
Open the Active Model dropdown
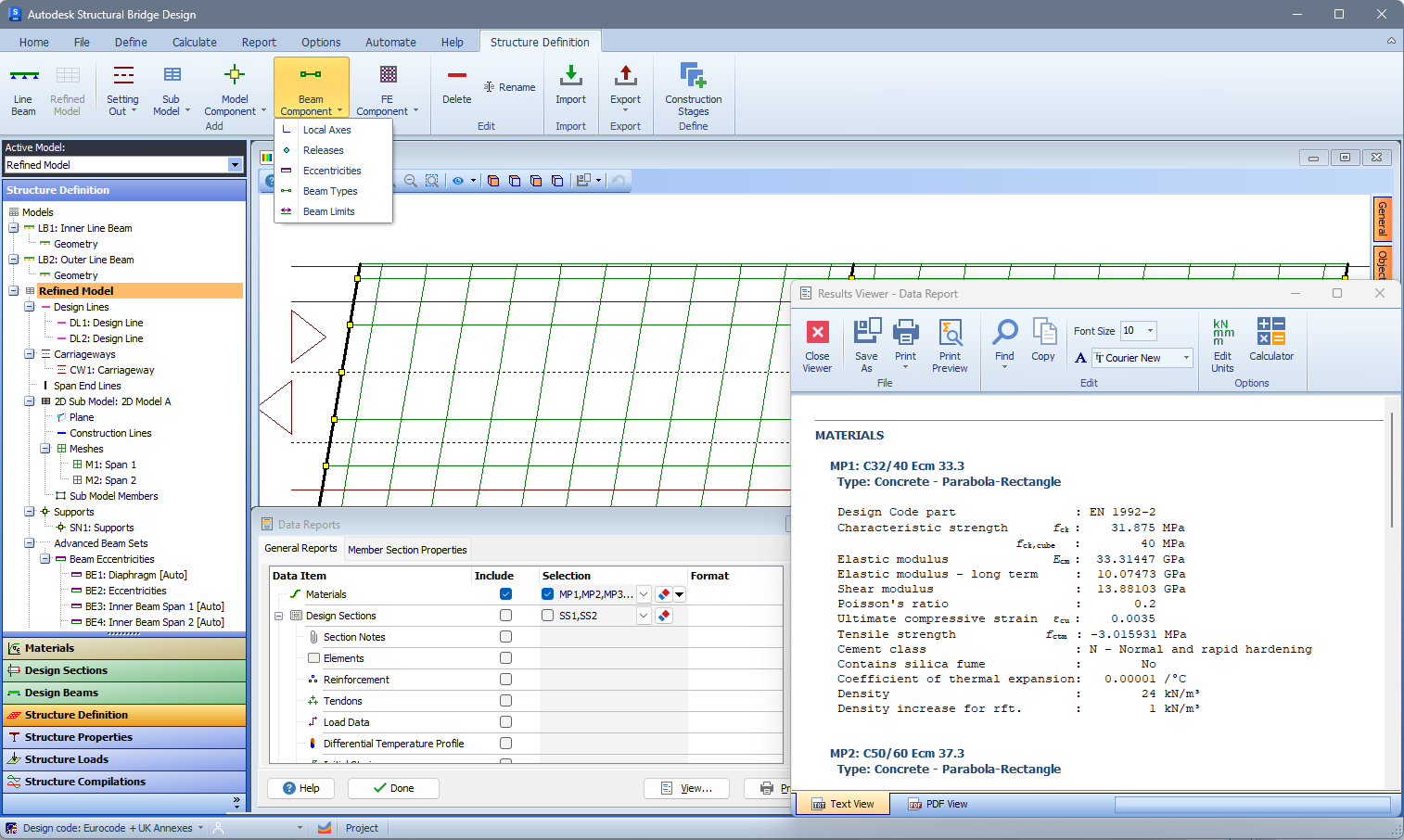(235, 165)
